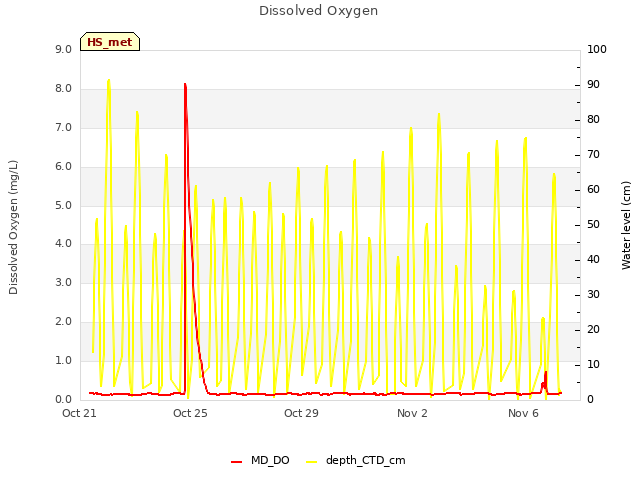
Task: Click the Oct 25 x-axis label
Action: (190, 413)
